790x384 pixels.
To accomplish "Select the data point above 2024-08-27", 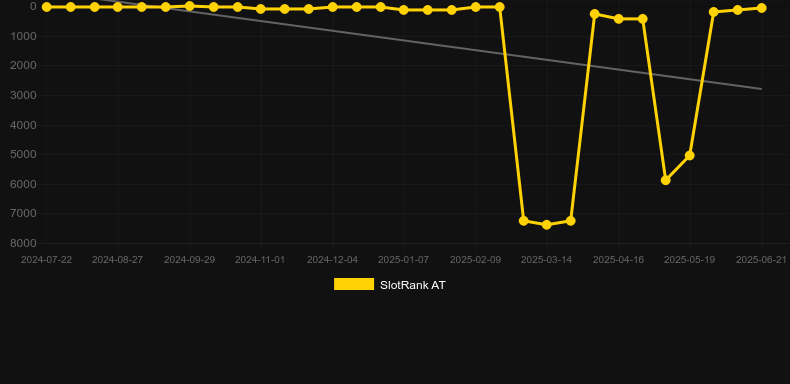I will click(x=118, y=7).
